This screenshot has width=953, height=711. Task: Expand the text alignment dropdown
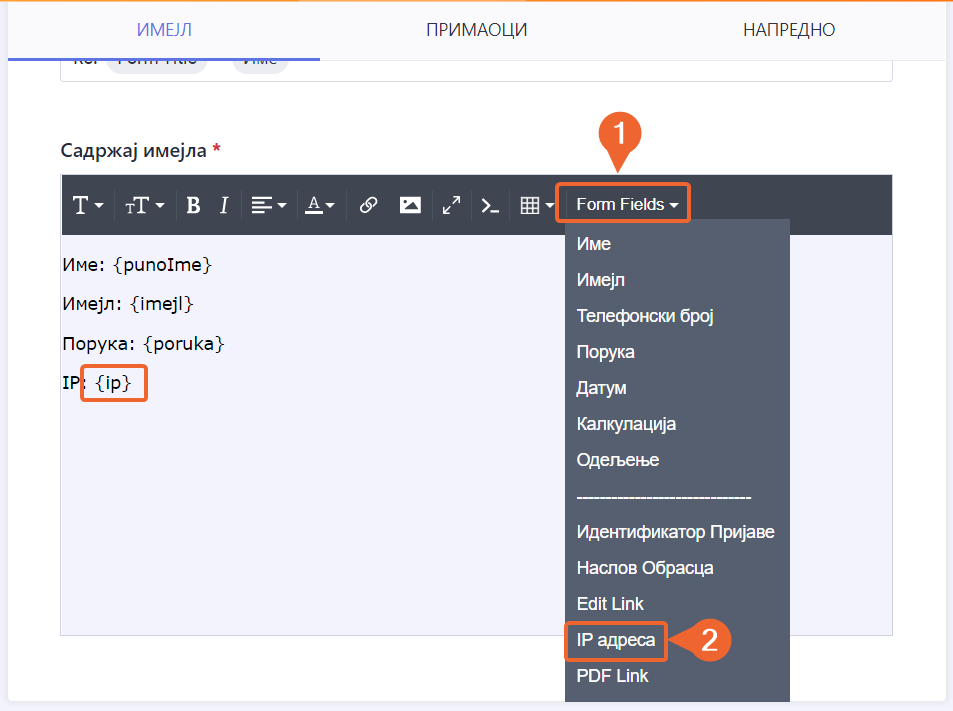(x=268, y=205)
